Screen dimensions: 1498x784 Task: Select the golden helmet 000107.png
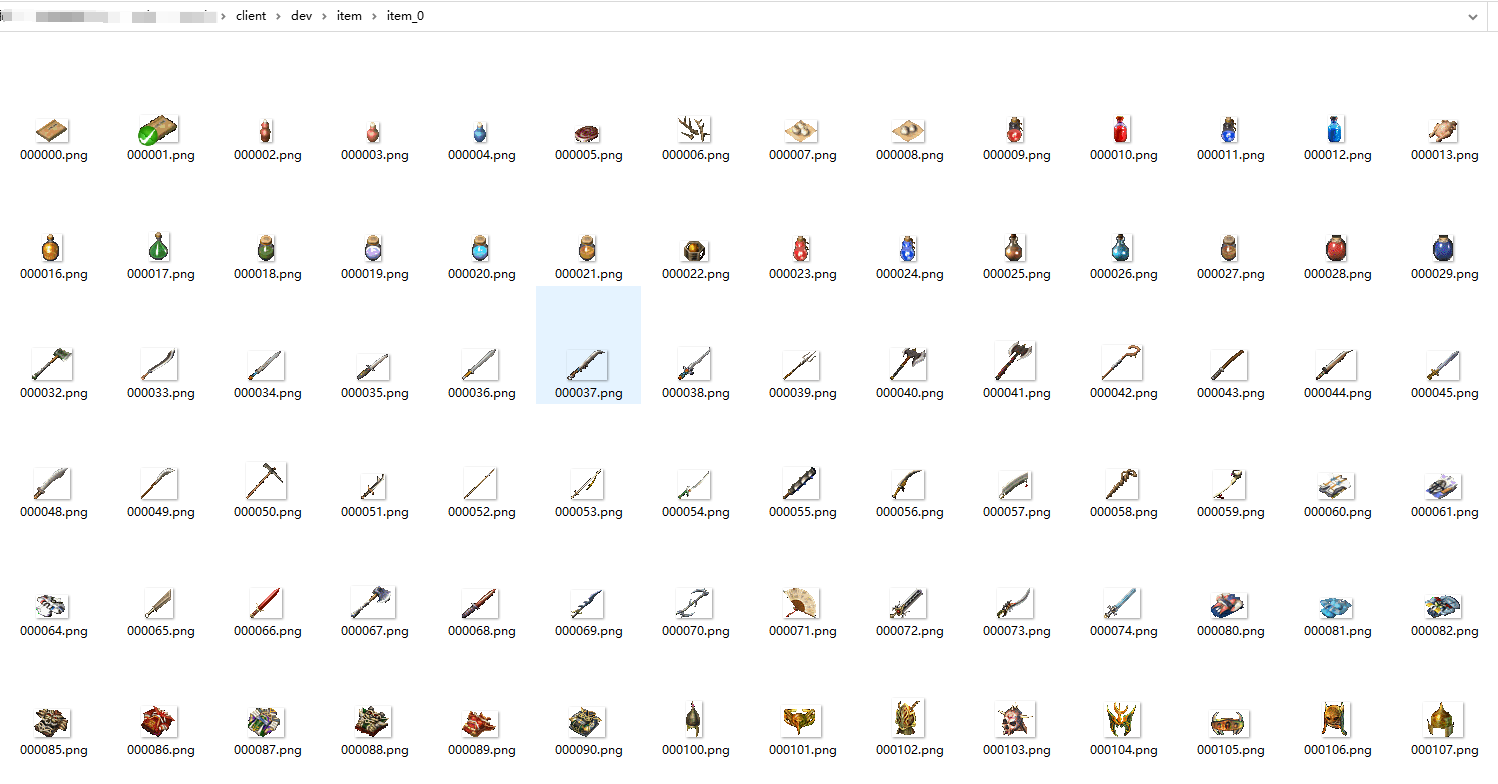click(x=1443, y=720)
